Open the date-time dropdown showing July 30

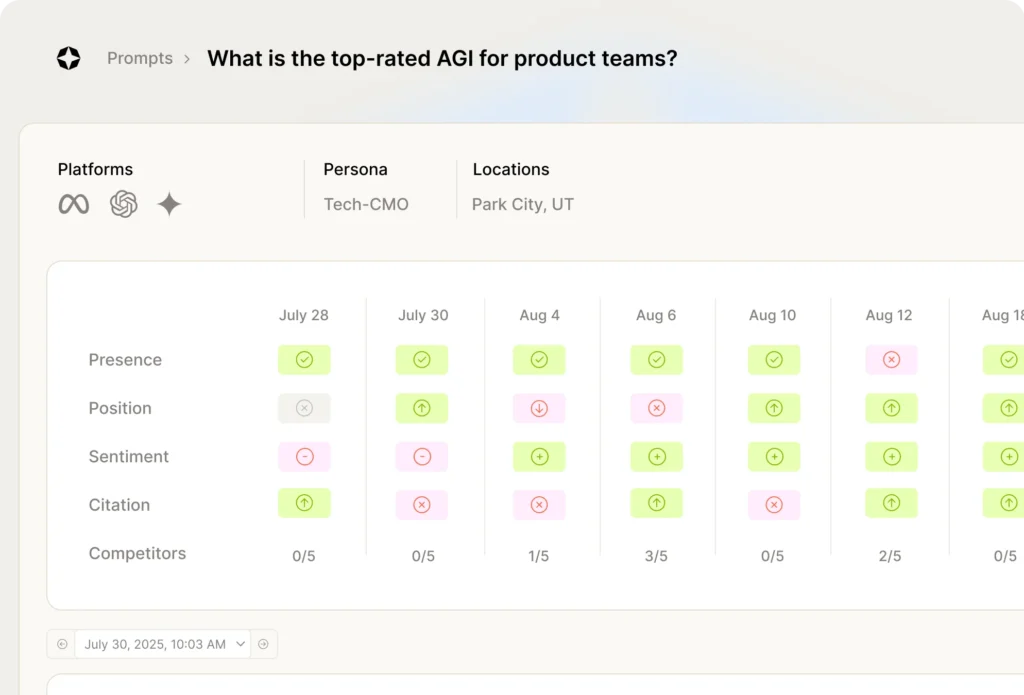(x=162, y=643)
